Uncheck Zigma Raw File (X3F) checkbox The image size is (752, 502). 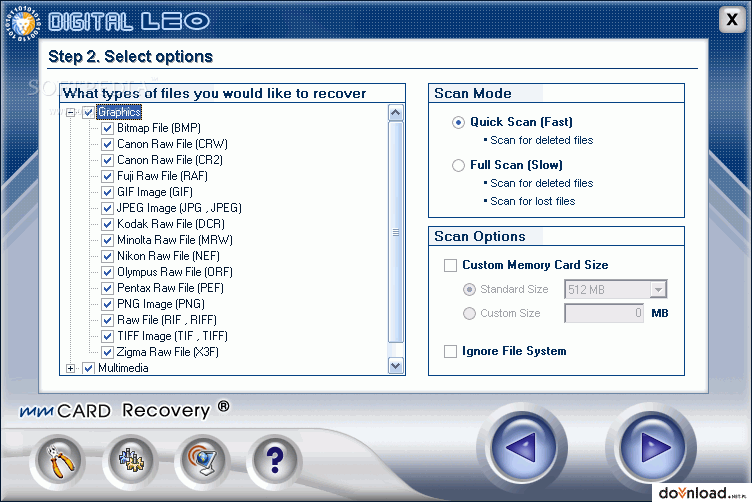click(x=107, y=352)
